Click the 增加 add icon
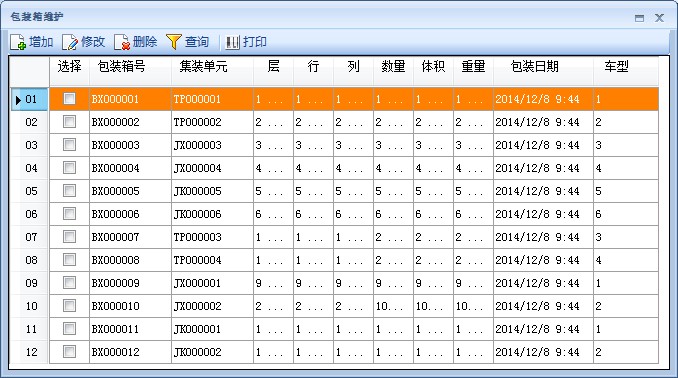 click(x=18, y=42)
